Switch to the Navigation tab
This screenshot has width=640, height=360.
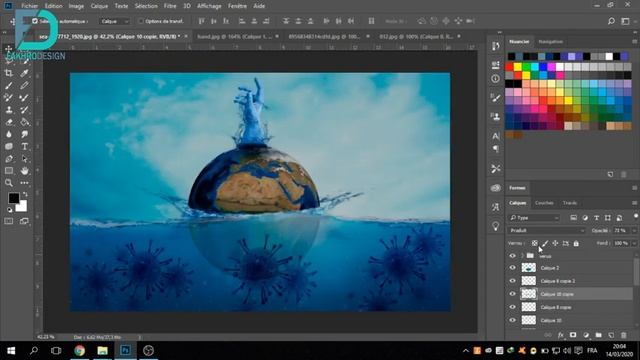551,42
